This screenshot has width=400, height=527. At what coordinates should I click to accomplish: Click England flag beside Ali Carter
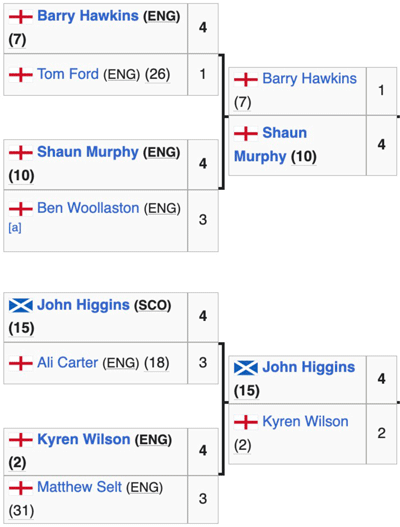(21, 363)
